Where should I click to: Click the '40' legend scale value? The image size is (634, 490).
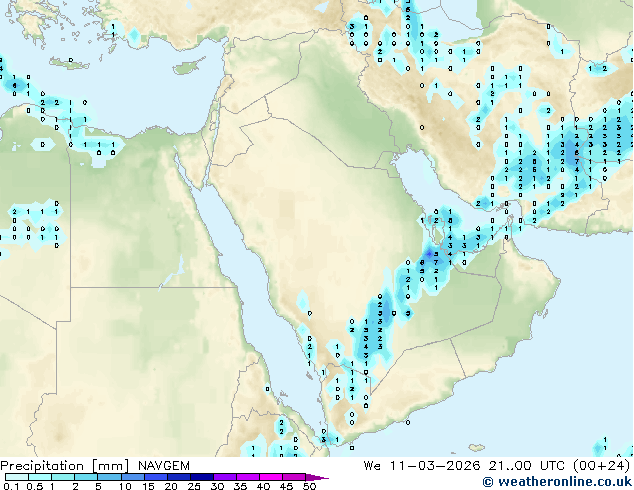263,486
